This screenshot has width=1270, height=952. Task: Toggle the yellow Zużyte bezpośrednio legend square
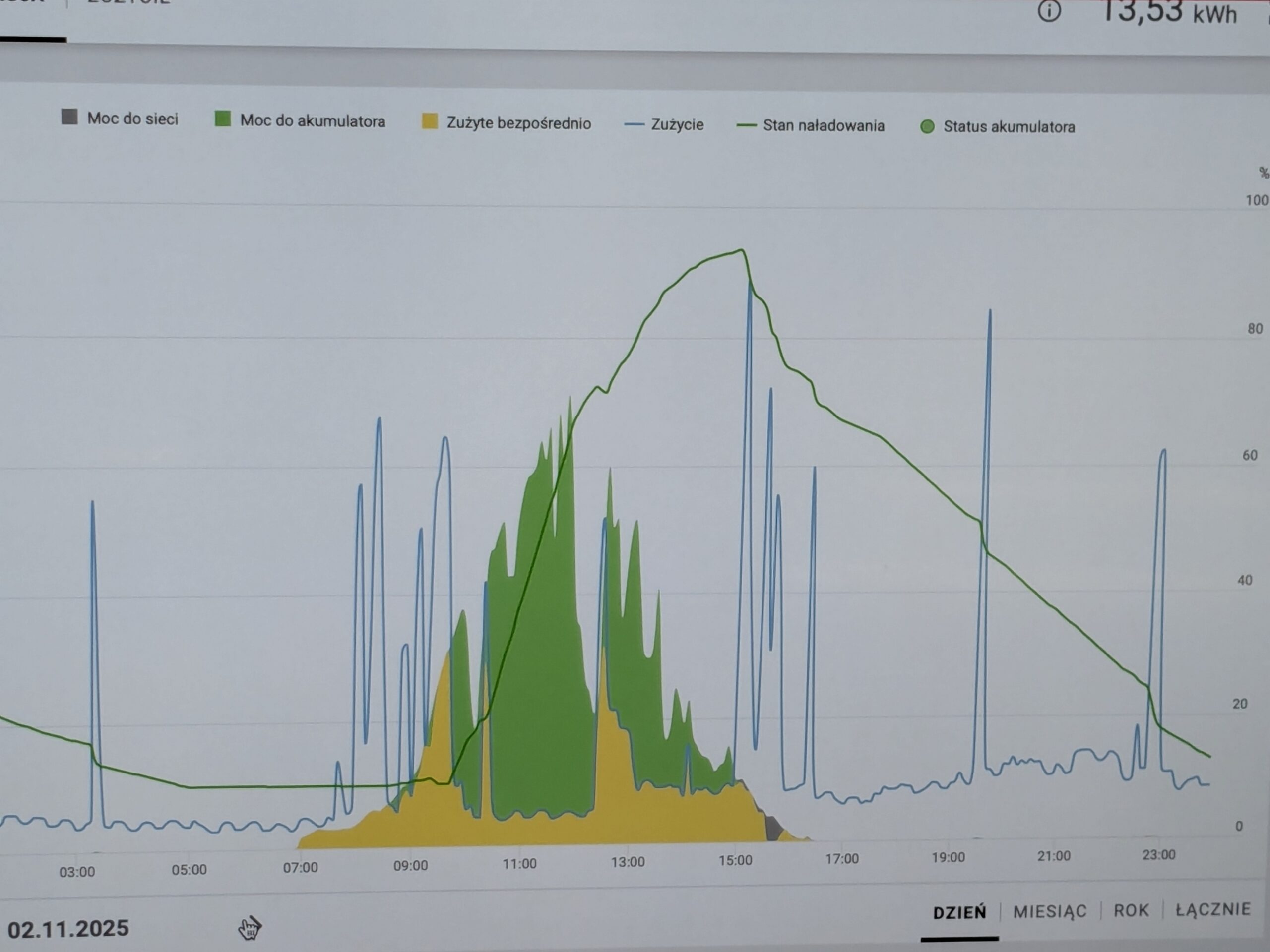pos(430,121)
